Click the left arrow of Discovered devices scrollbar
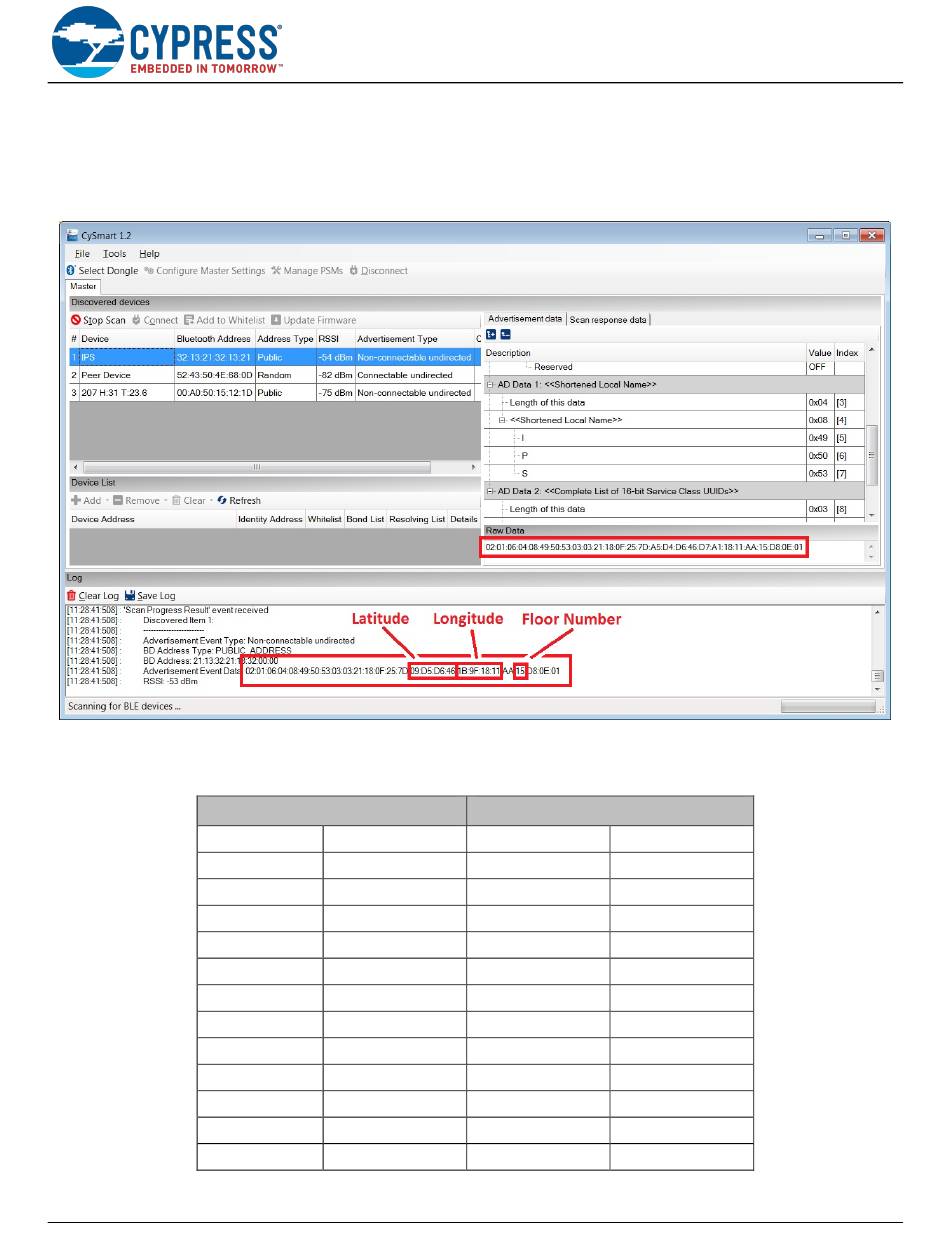The width and height of the screenshot is (950, 1254). [75, 467]
